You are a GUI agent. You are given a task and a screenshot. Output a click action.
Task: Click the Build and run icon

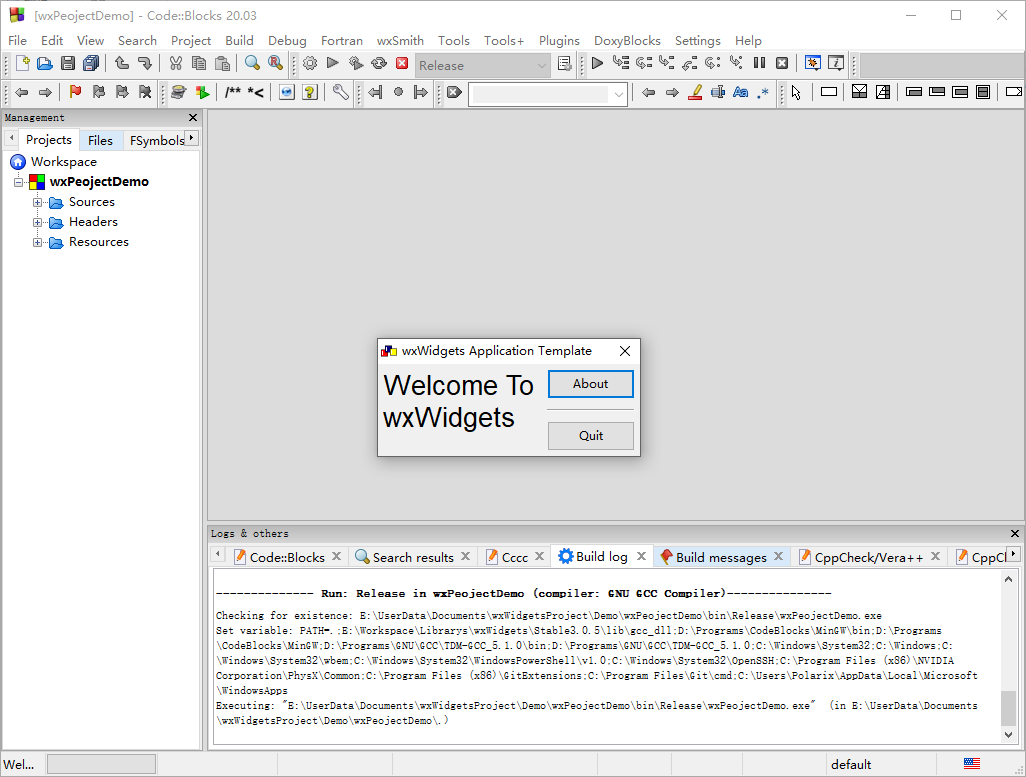[355, 63]
